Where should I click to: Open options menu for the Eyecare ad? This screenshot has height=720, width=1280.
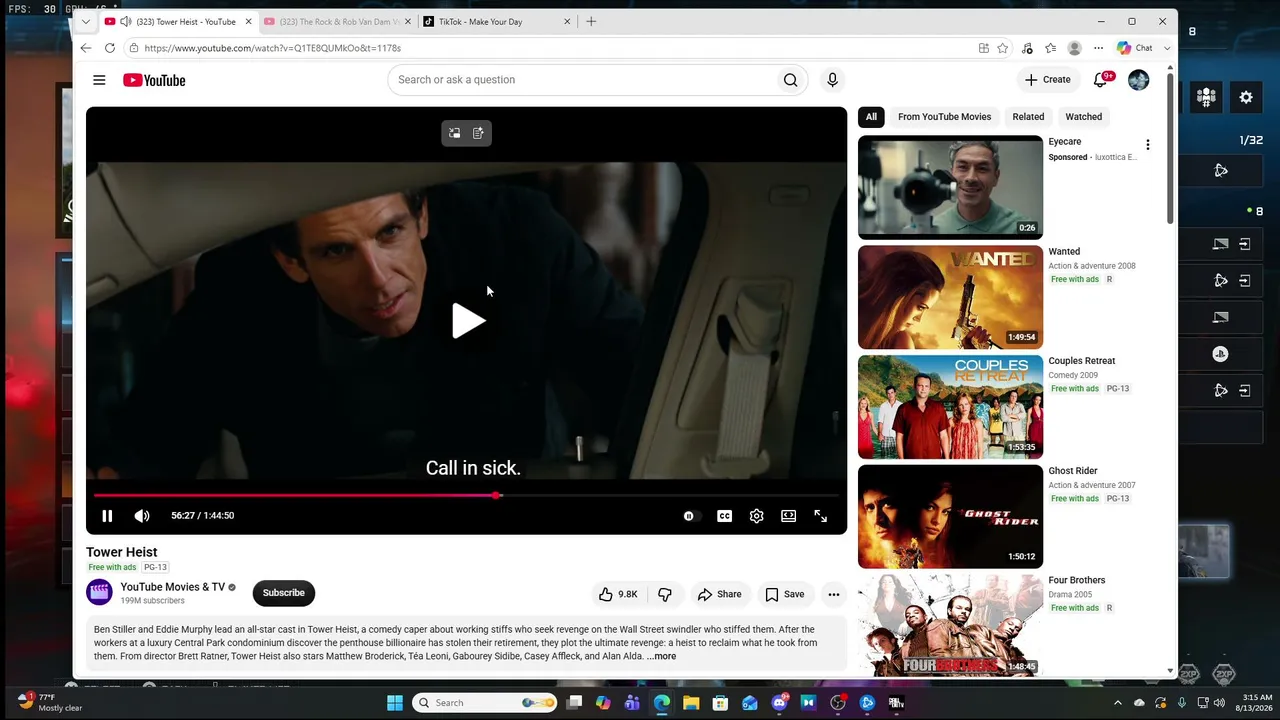tap(1148, 145)
